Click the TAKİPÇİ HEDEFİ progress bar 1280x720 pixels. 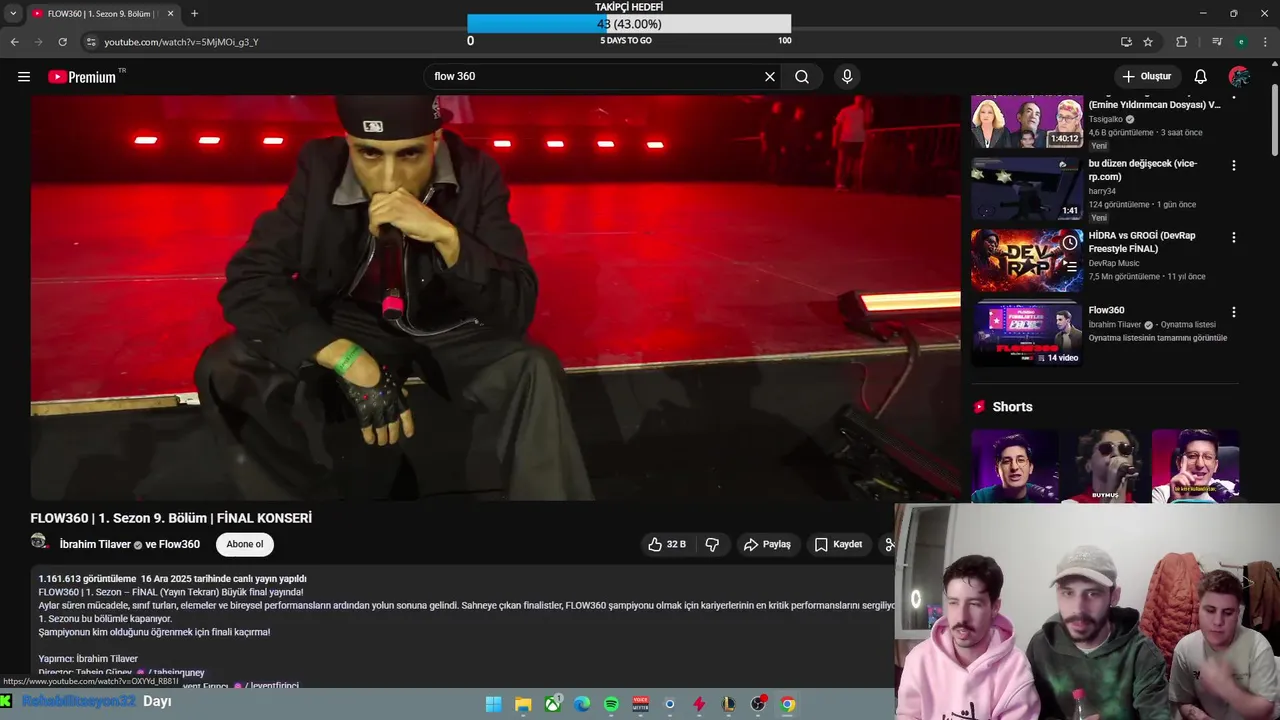tap(629, 24)
